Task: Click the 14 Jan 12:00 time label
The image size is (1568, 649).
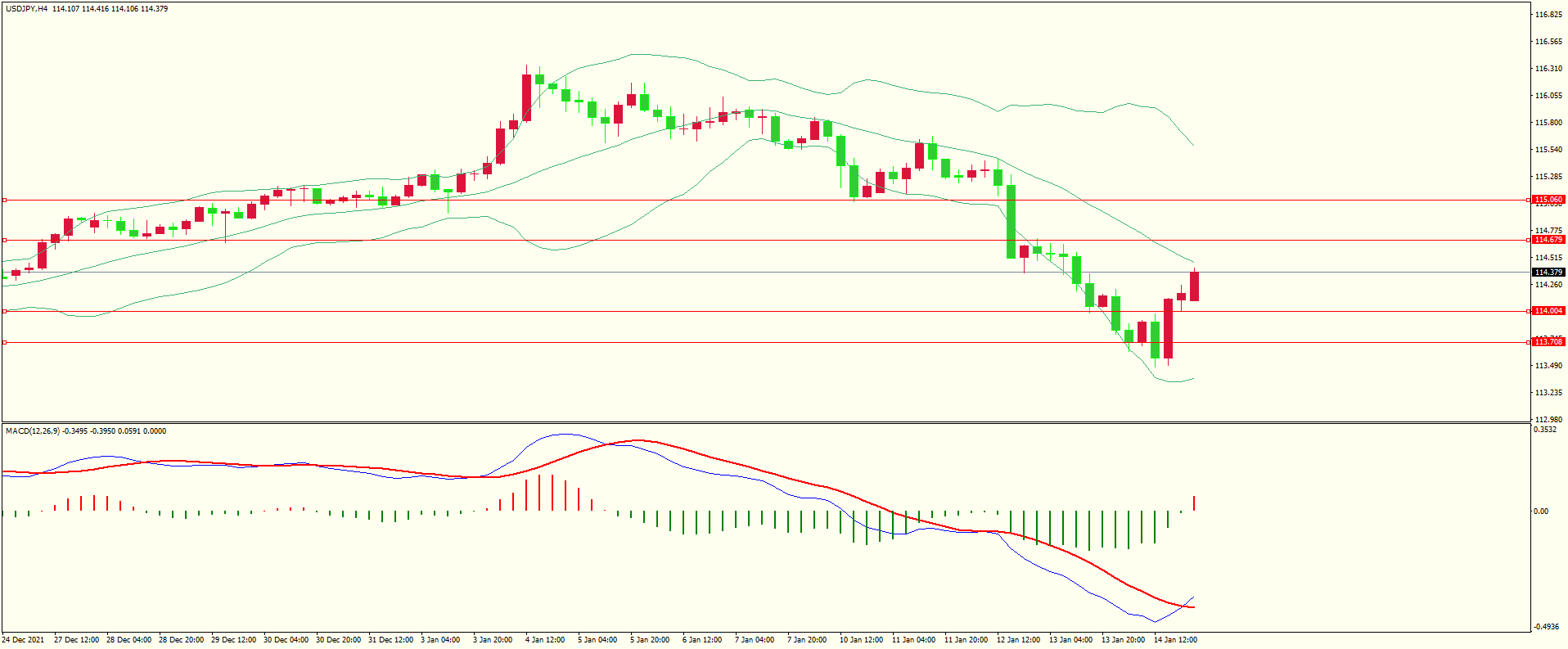Action: click(x=1175, y=640)
